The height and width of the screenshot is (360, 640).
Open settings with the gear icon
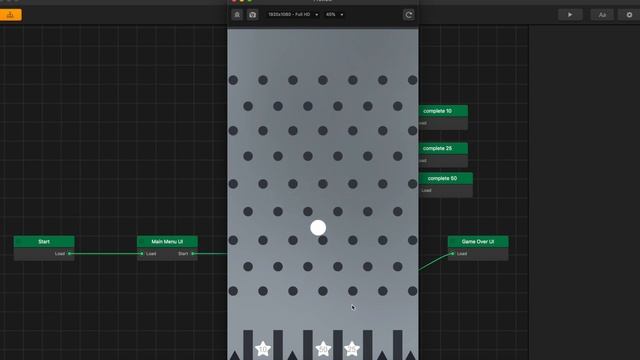click(629, 15)
